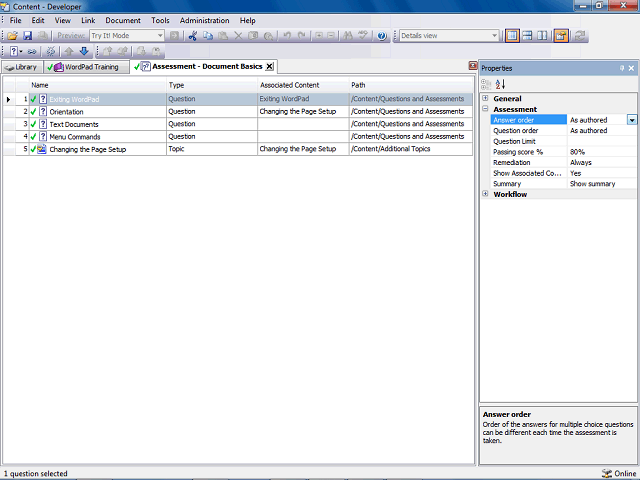Collapse the Assessment property group
Image resolution: width=640 pixels, height=480 pixels.
pos(485,109)
